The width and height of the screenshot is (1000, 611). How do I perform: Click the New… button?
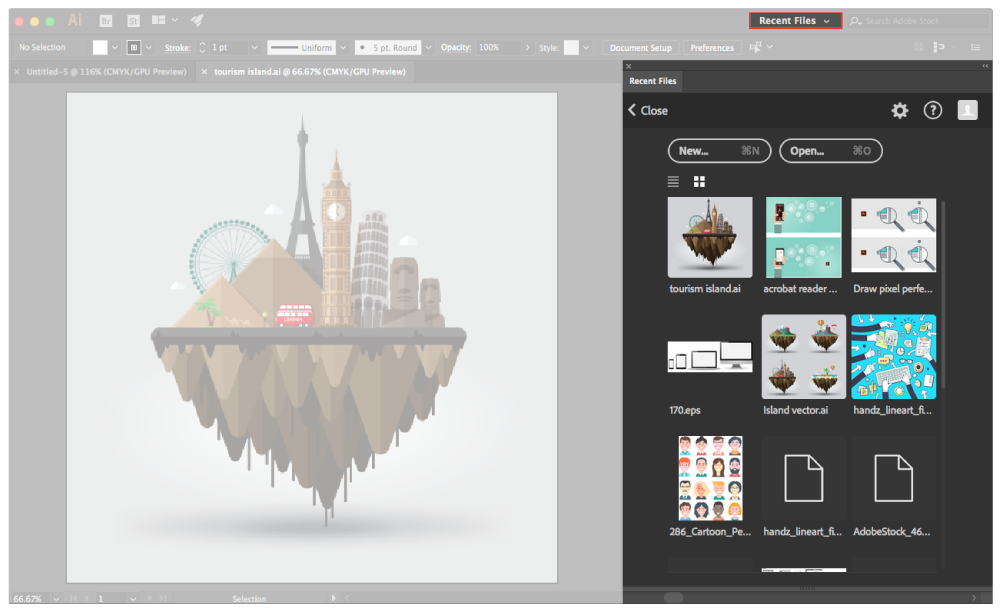pos(719,151)
